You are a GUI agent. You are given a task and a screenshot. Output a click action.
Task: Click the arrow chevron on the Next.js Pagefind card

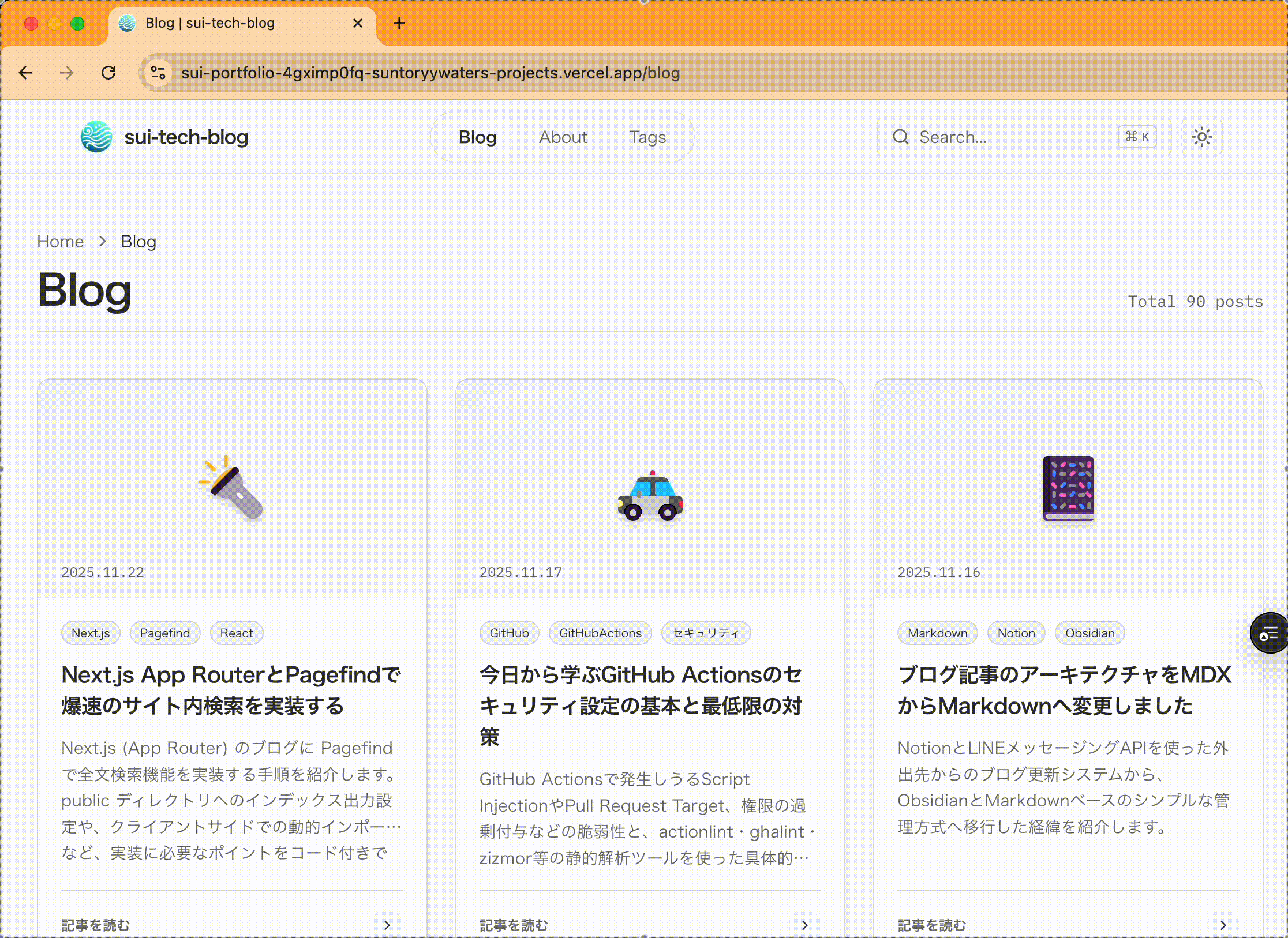pos(387,925)
